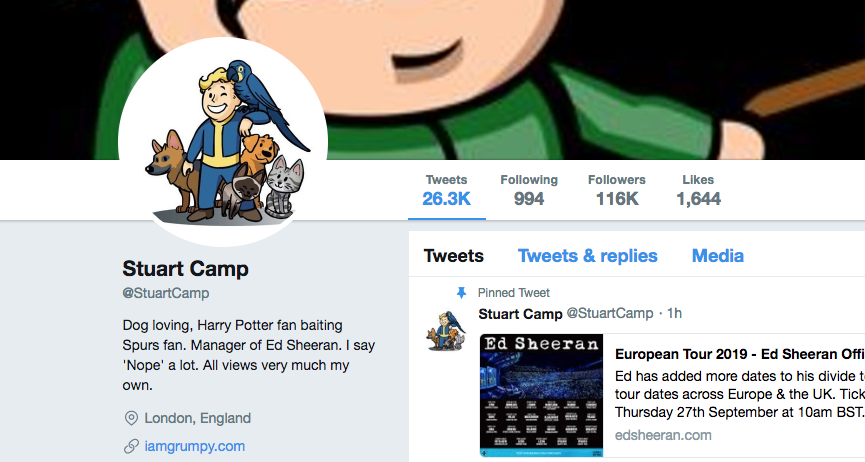Image resolution: width=865 pixels, height=462 pixels.
Task: Click Stuart Camp profile name heading
Action: [185, 269]
